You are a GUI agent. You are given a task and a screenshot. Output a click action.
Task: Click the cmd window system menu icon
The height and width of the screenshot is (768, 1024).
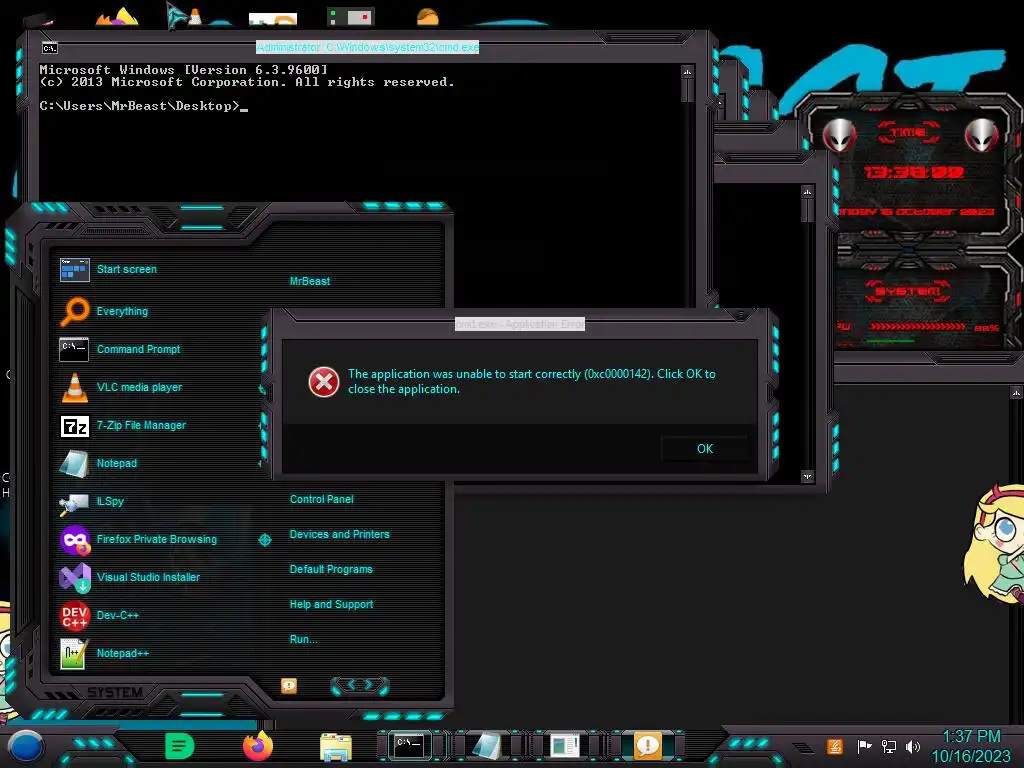click(50, 48)
